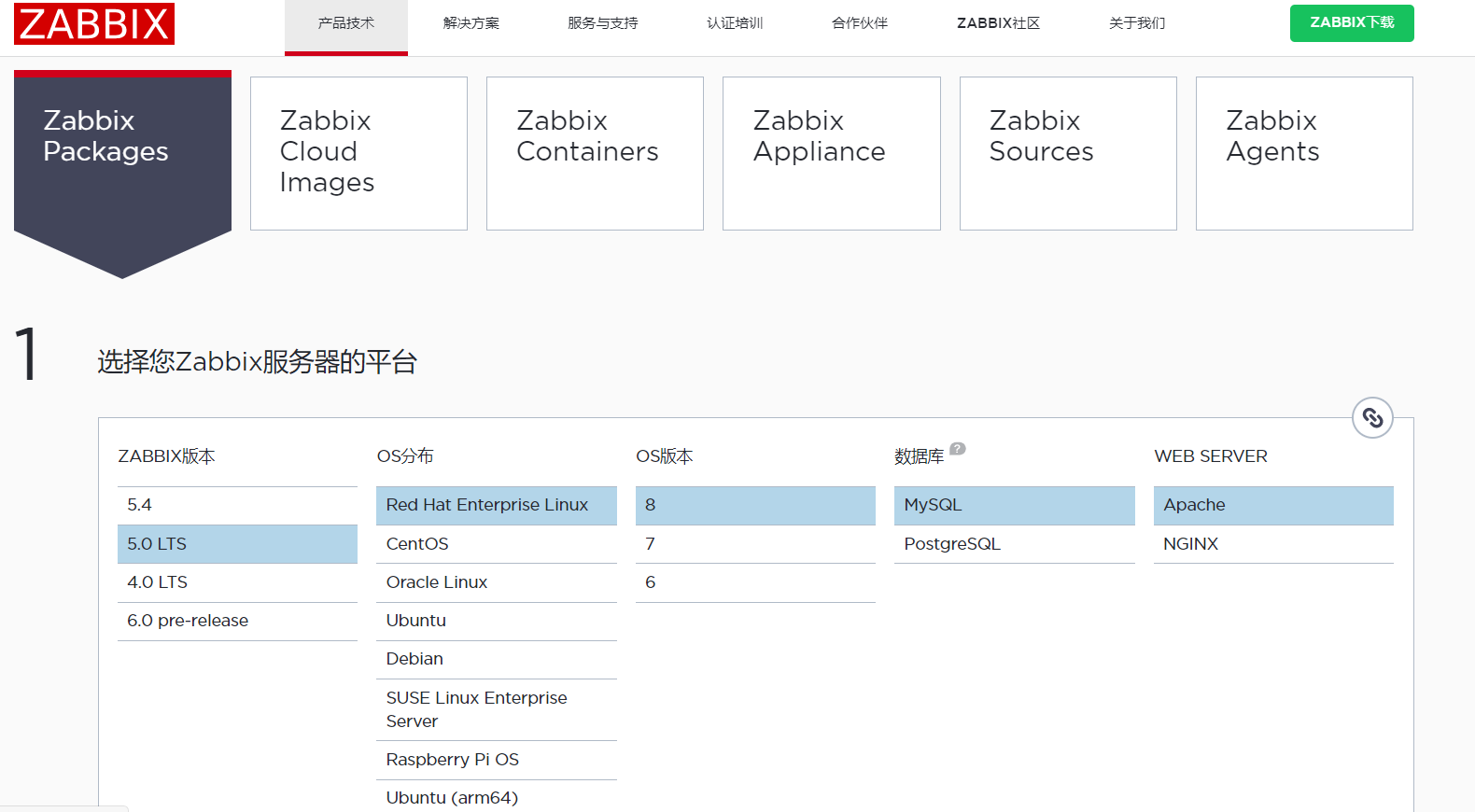Screen dimensions: 1475x812
Task: Select MySQL database
Action: point(1015,505)
